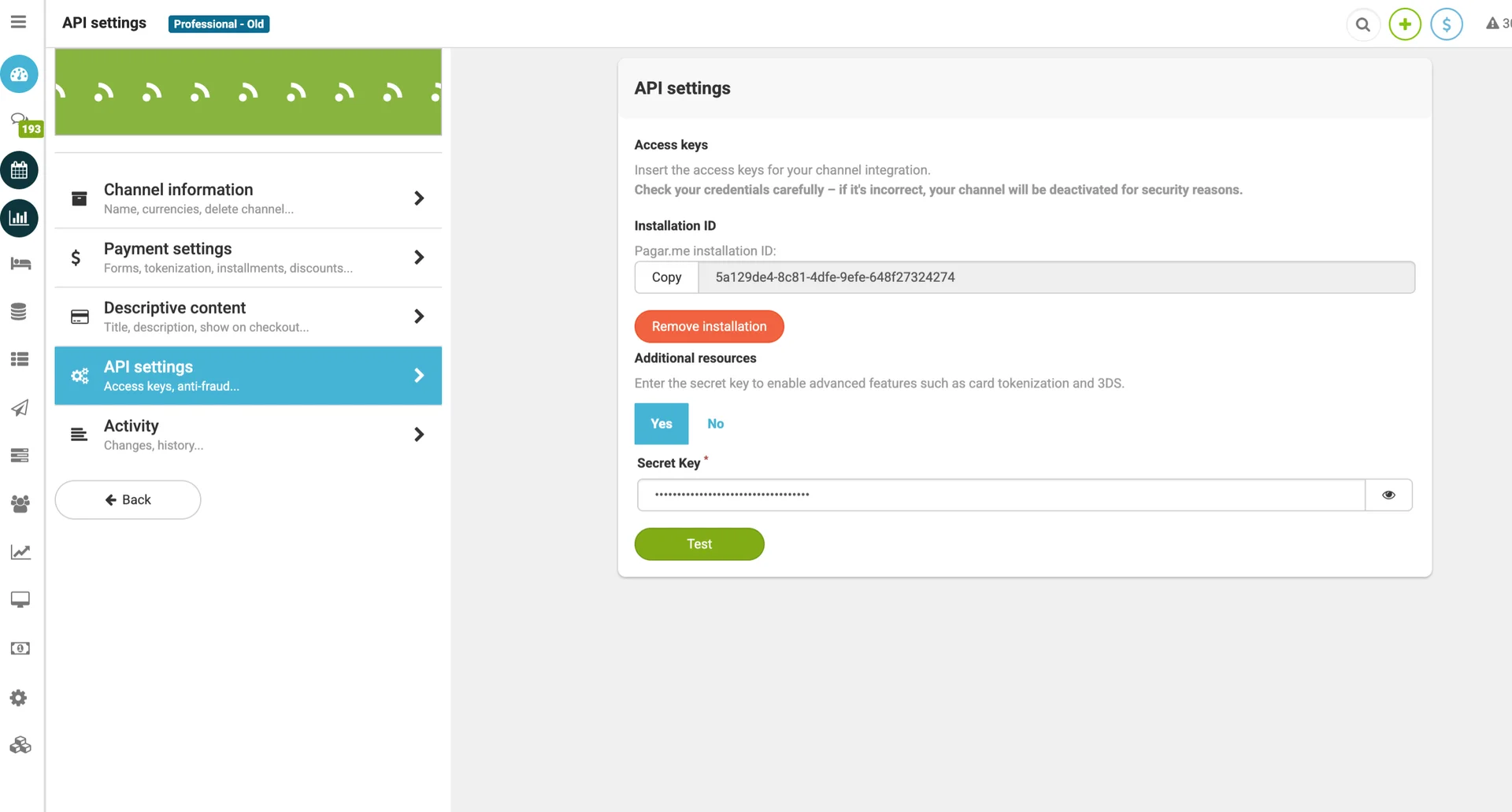Viewport: 1512px width, 812px height.
Task: Select Yes for additional resources
Action: tap(661, 424)
